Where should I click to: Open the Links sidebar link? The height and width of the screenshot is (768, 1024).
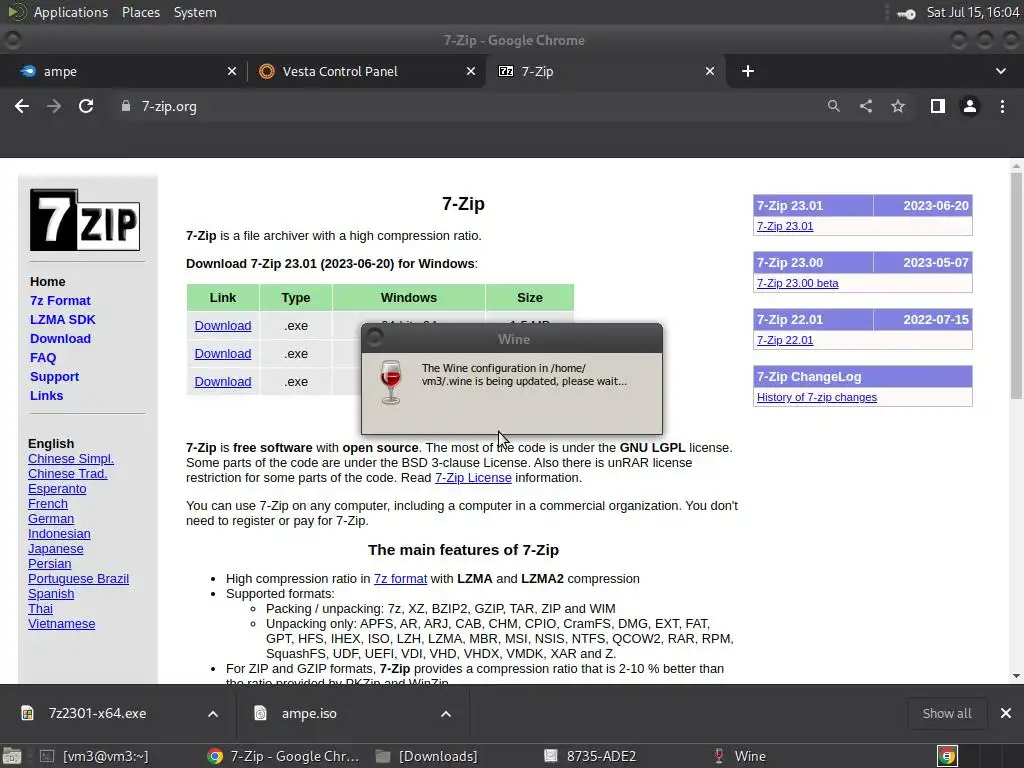(x=46, y=395)
